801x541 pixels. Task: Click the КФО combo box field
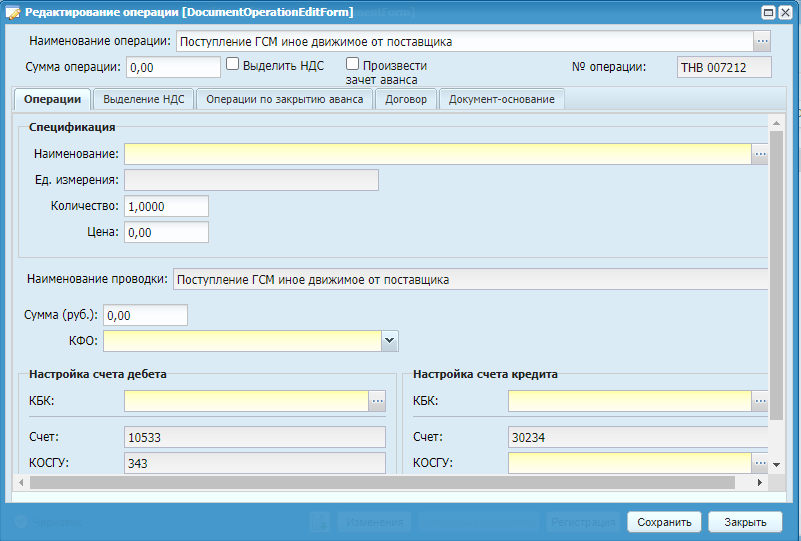(242, 341)
